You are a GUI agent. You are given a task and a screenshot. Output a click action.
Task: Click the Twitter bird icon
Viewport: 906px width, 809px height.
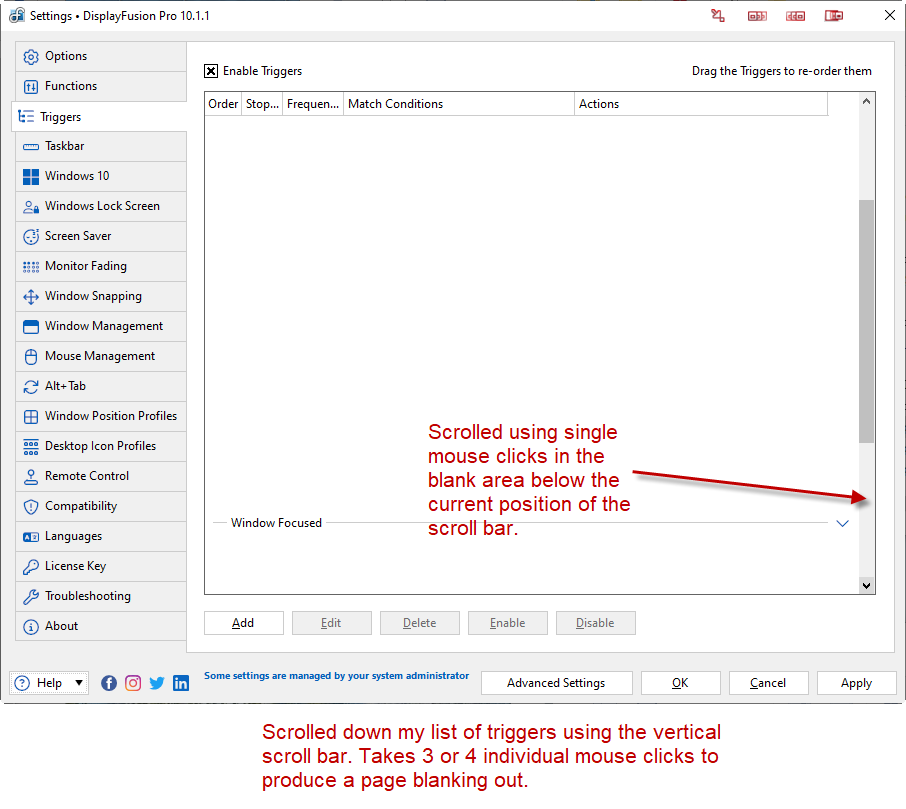coord(157,683)
